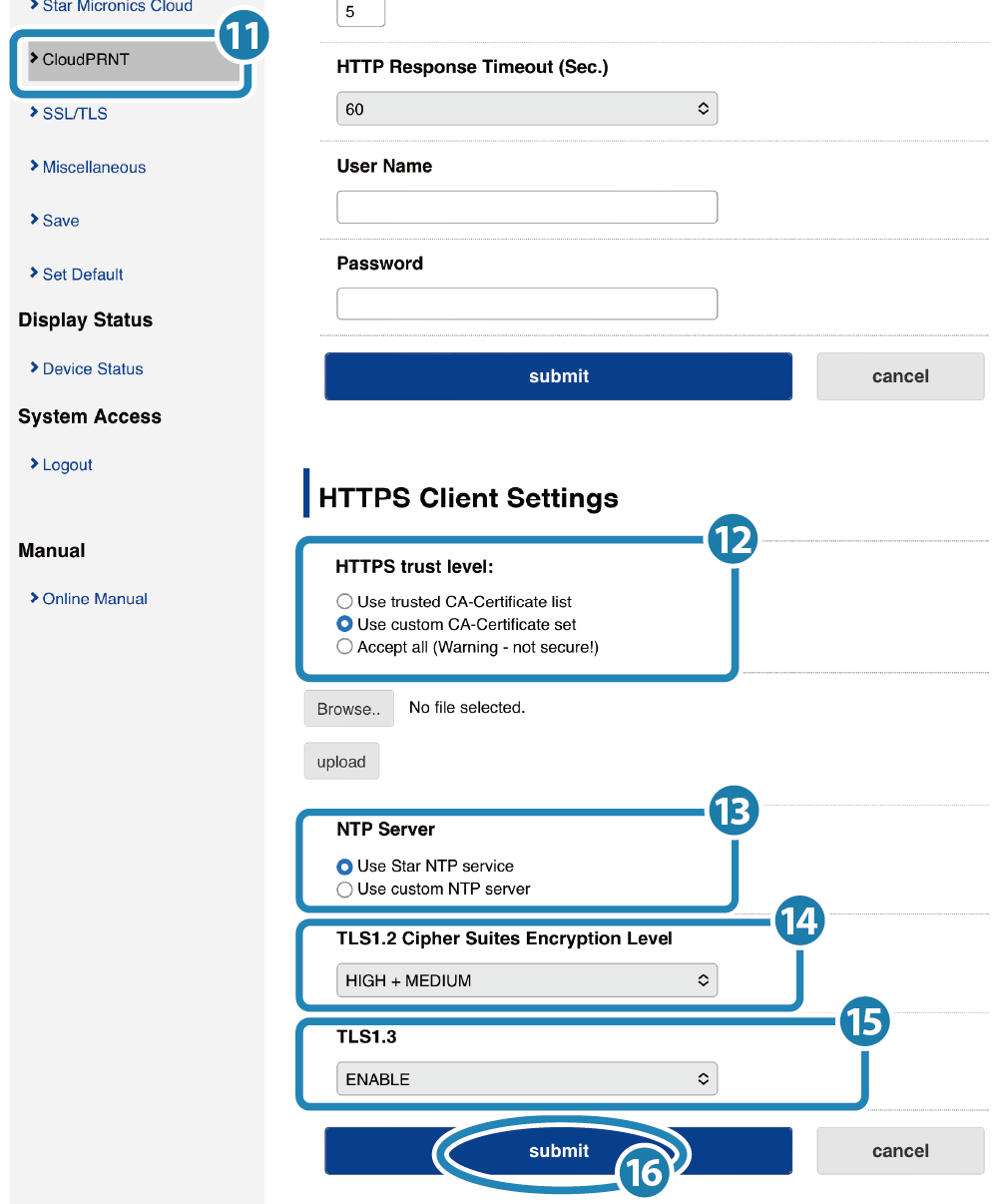Screen dimensions: 998x1204
Task: Expand TLS1.2 Cipher Suites Encryption Level dropdown
Action: pyautogui.click(x=527, y=981)
